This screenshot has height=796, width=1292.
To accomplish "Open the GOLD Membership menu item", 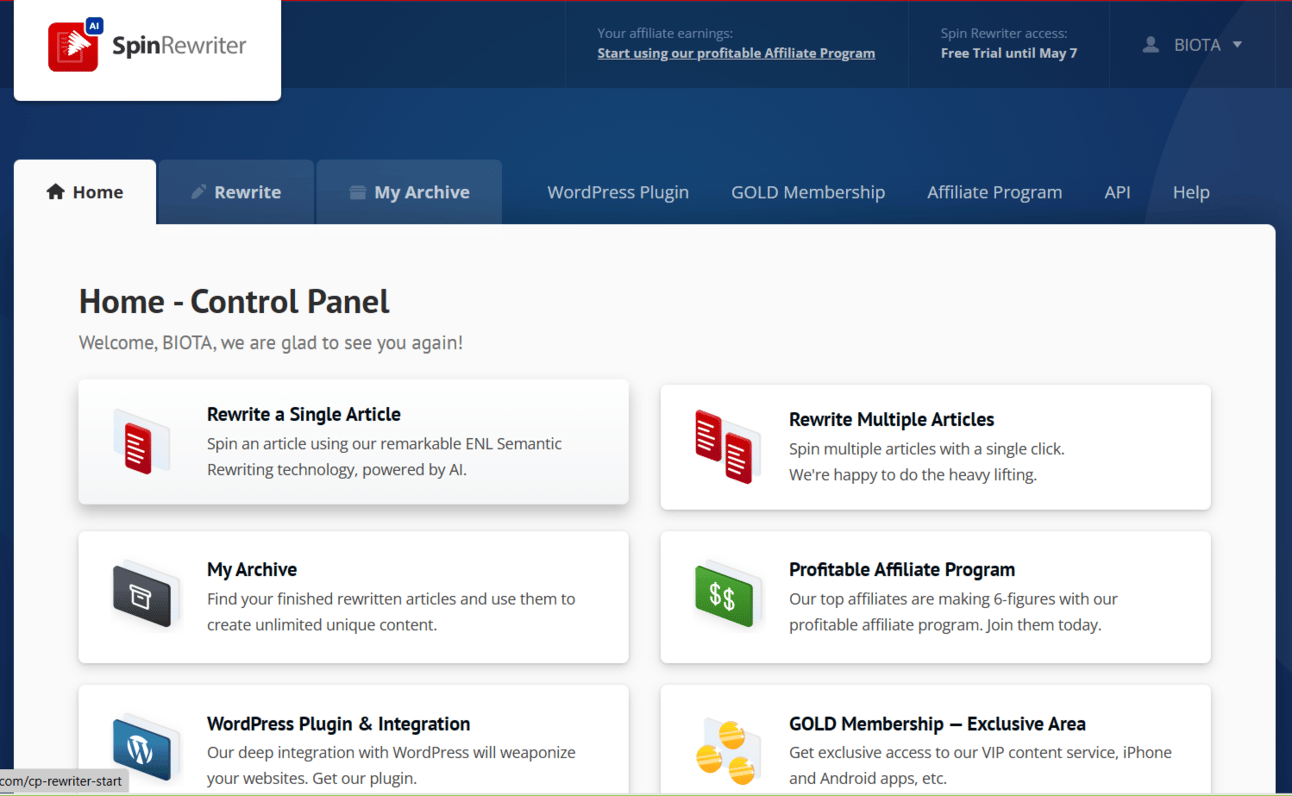I will pos(808,192).
